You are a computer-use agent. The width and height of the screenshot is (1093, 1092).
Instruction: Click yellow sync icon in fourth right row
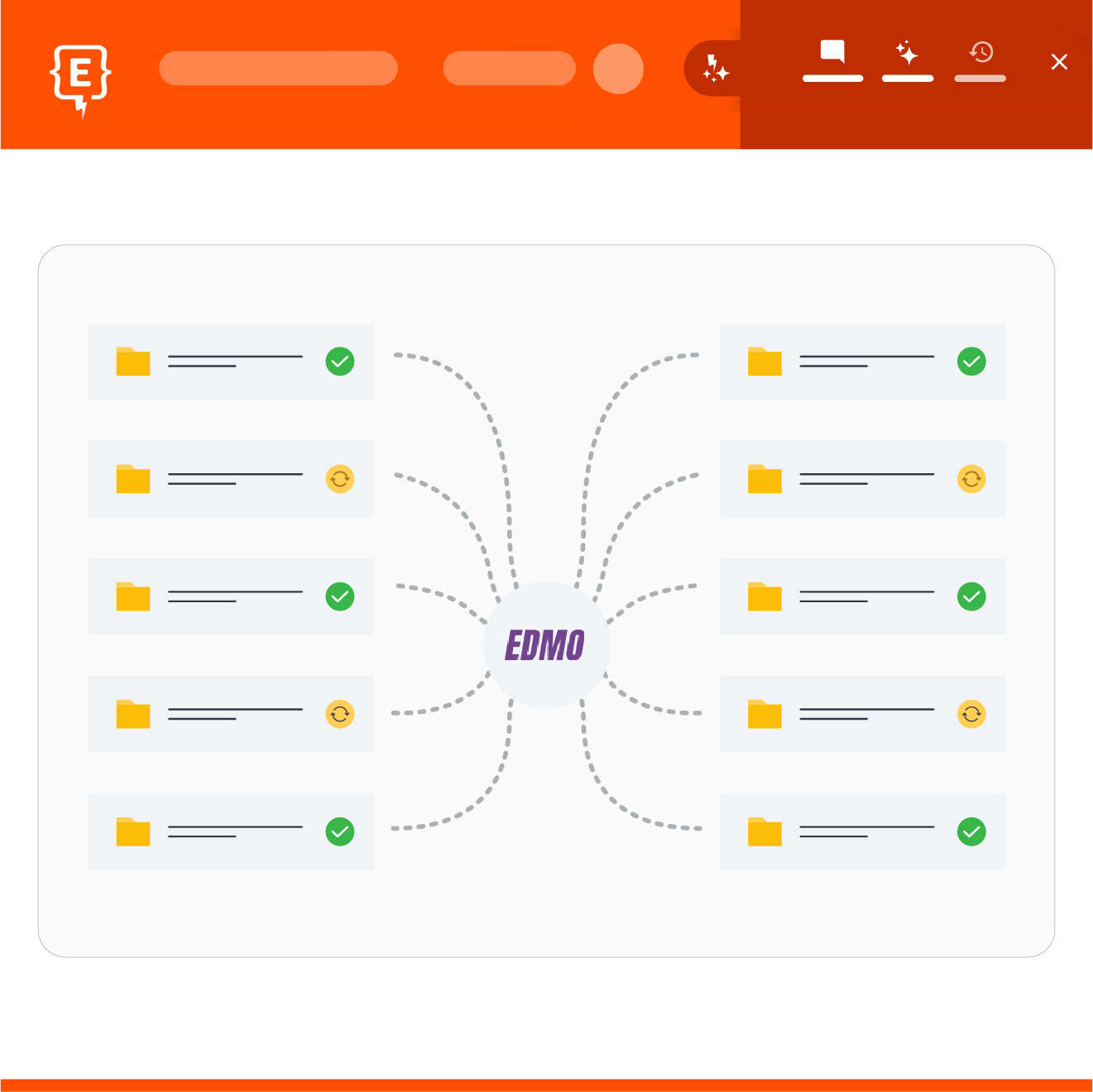point(971,714)
